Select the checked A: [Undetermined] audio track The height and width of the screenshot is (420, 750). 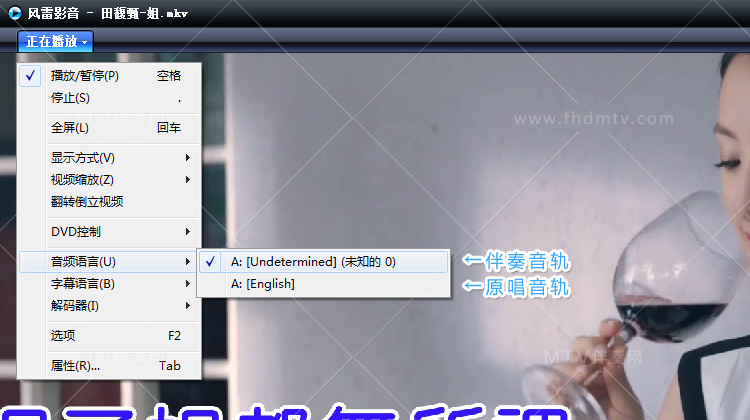[x=323, y=262]
